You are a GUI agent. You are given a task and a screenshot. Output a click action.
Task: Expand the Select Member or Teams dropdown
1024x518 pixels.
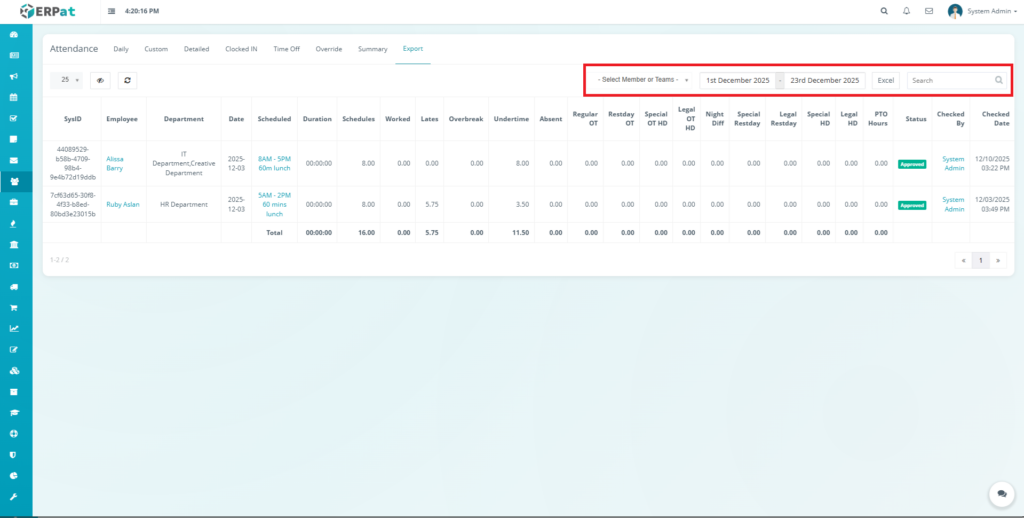pos(642,80)
